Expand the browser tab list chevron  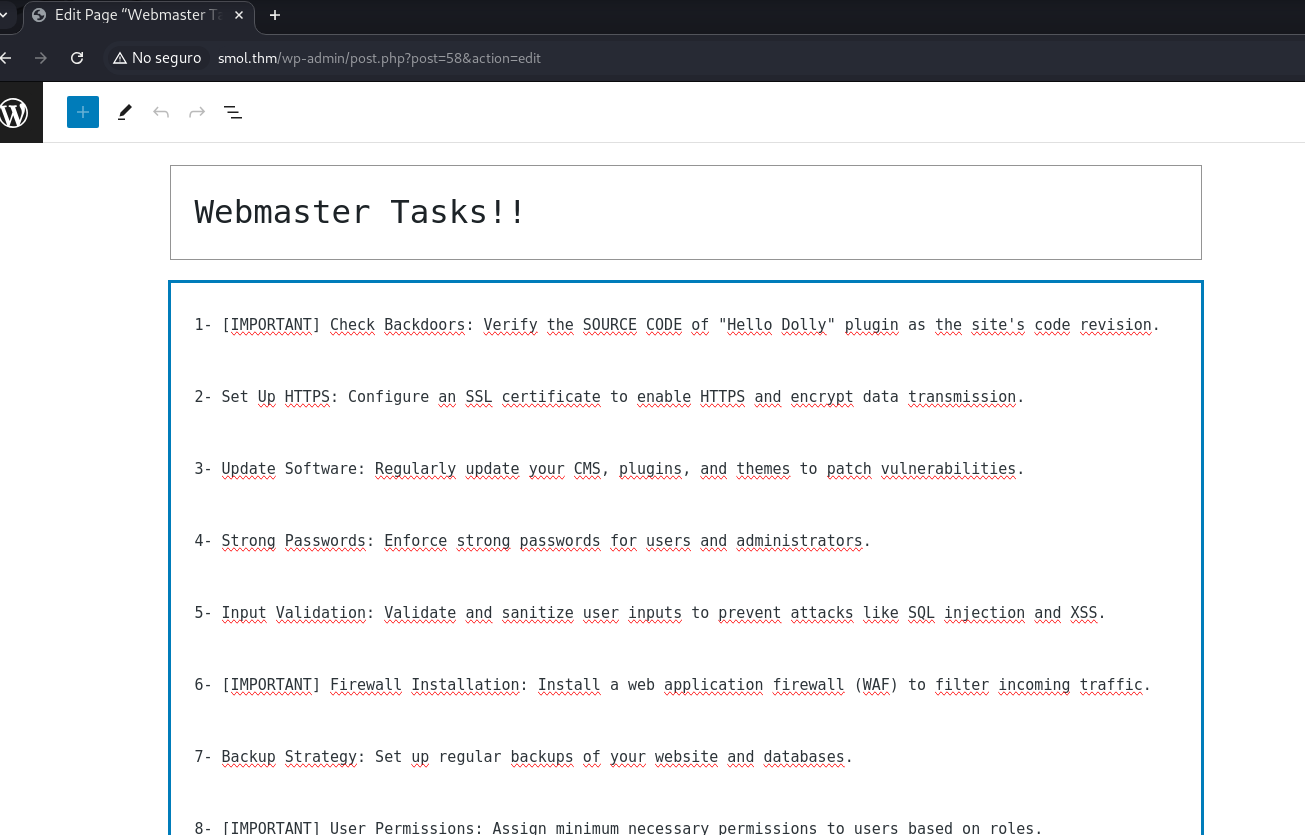(x=5, y=15)
